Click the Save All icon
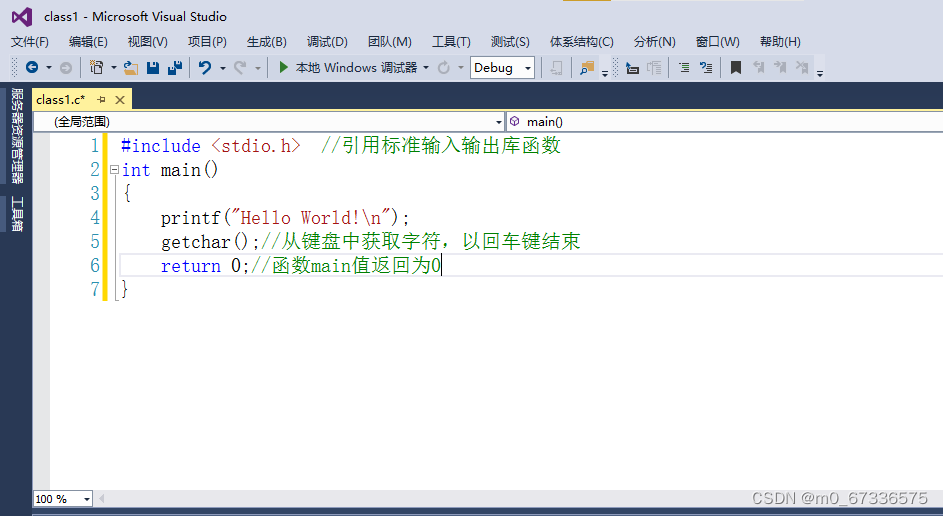This screenshot has width=943, height=516. (x=175, y=68)
